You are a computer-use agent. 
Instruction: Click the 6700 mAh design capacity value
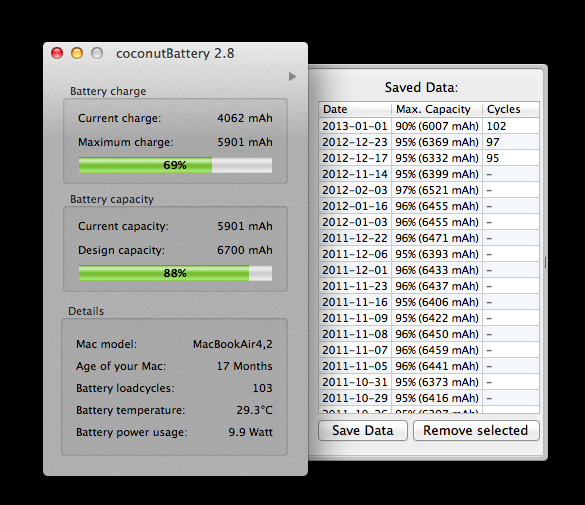(x=245, y=250)
